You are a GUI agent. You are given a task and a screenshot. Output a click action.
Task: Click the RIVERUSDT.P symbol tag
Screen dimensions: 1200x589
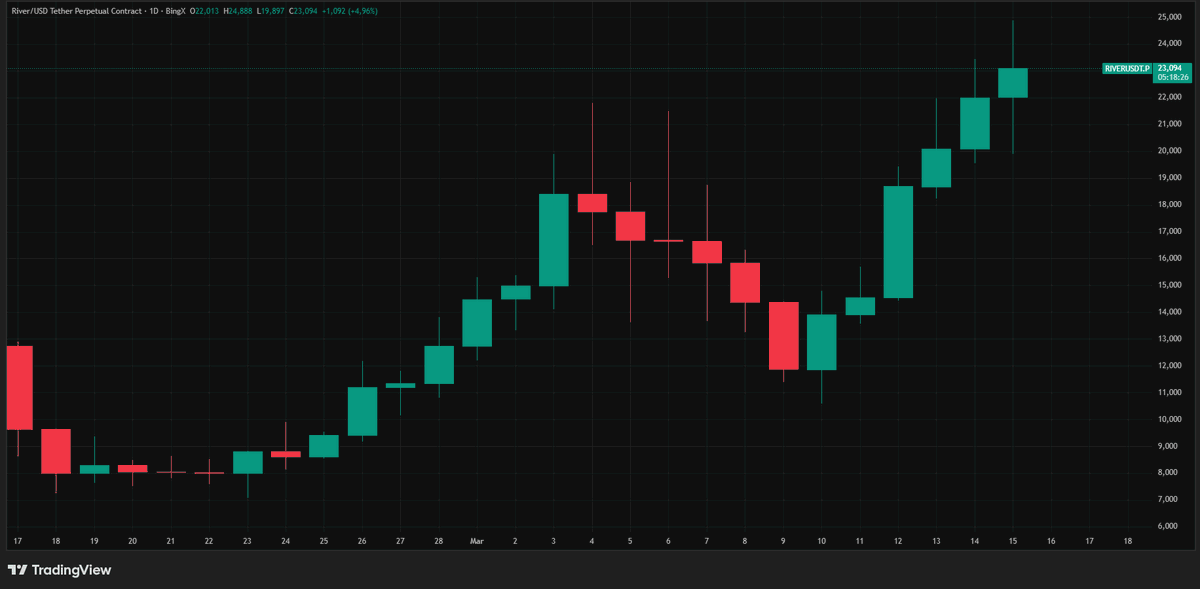tap(1126, 68)
